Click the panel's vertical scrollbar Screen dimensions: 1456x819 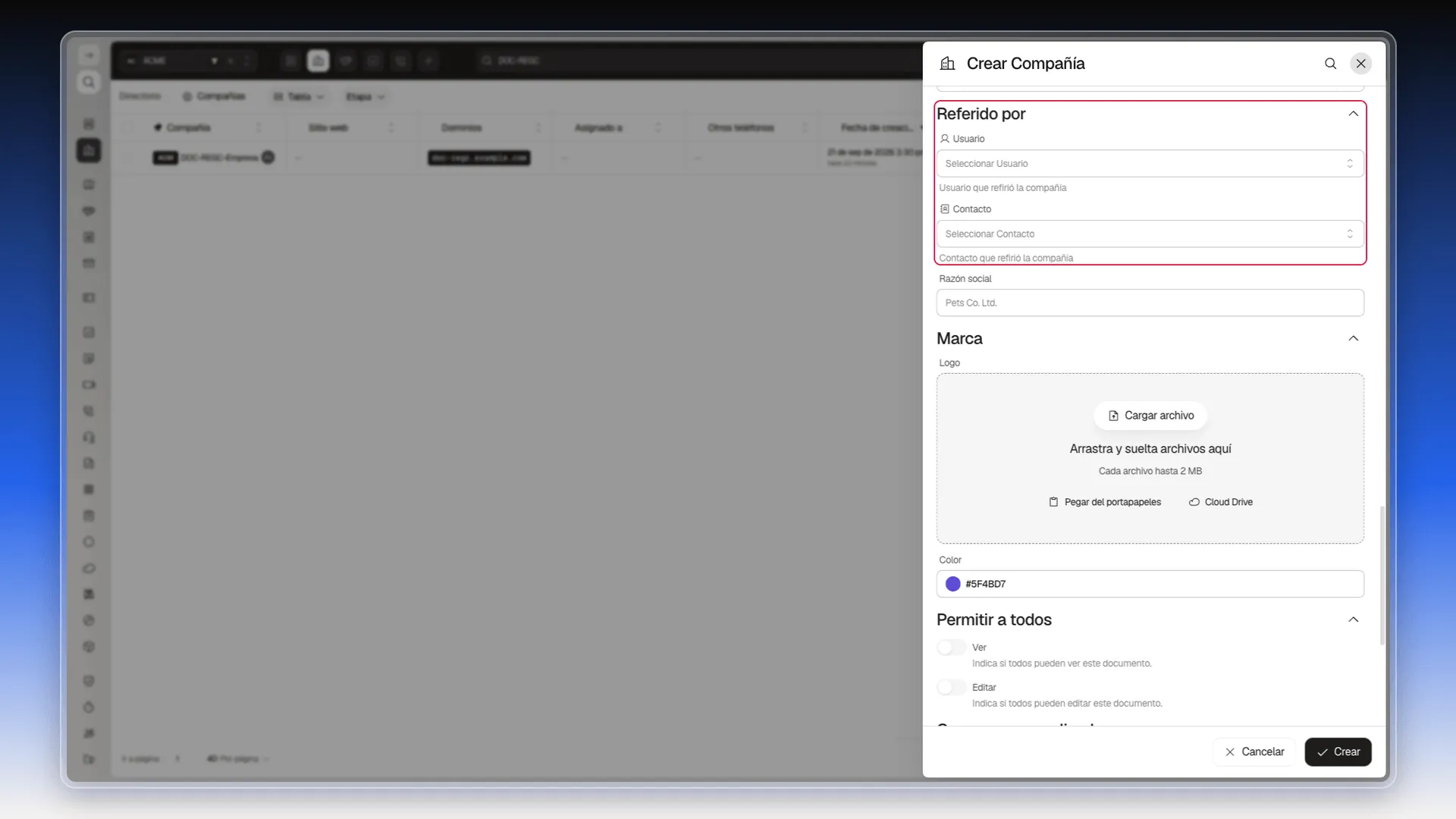click(x=1382, y=576)
